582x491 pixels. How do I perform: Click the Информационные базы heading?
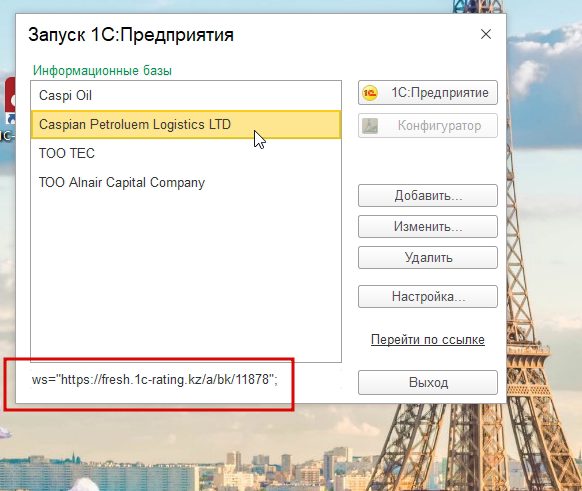pos(102,71)
